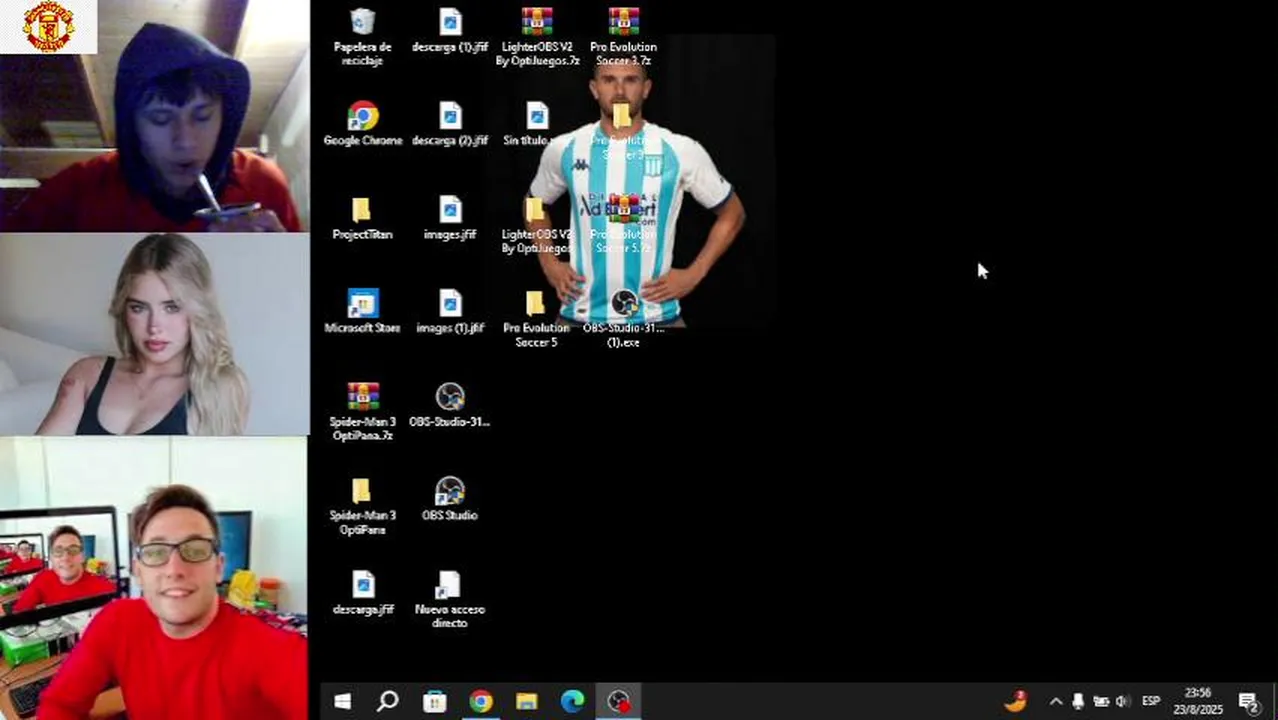
Task: Select the Papelera de reciclaje desktop icon
Action: (x=362, y=37)
